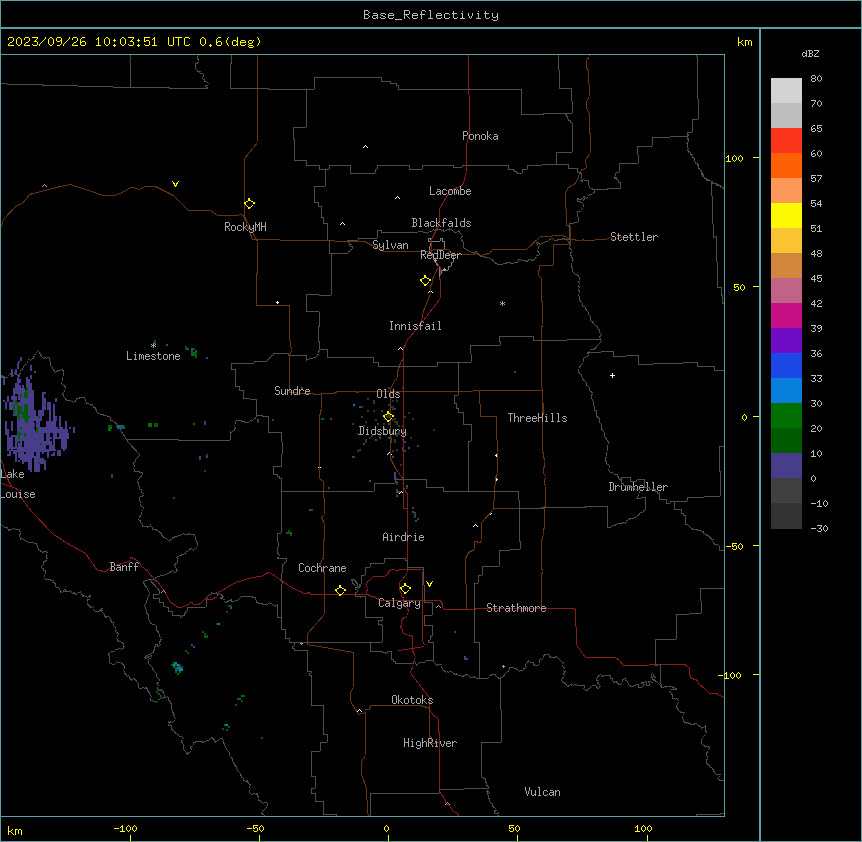Select the lightest gray 70-80 dBZ swatch
862x842 pixels.
coord(786,91)
